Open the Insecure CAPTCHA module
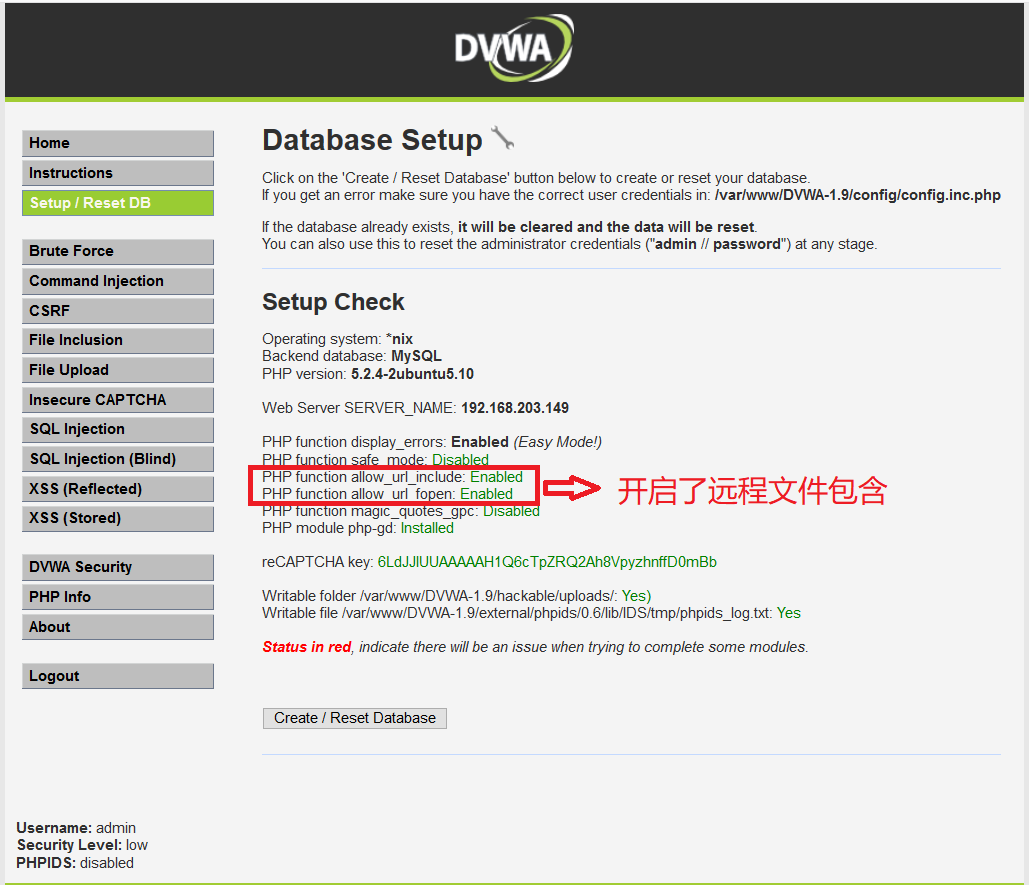 click(117, 399)
